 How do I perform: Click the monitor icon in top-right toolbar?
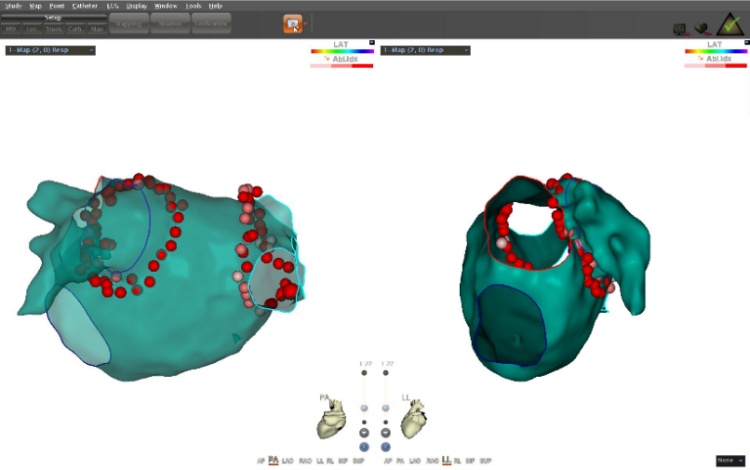[680, 29]
